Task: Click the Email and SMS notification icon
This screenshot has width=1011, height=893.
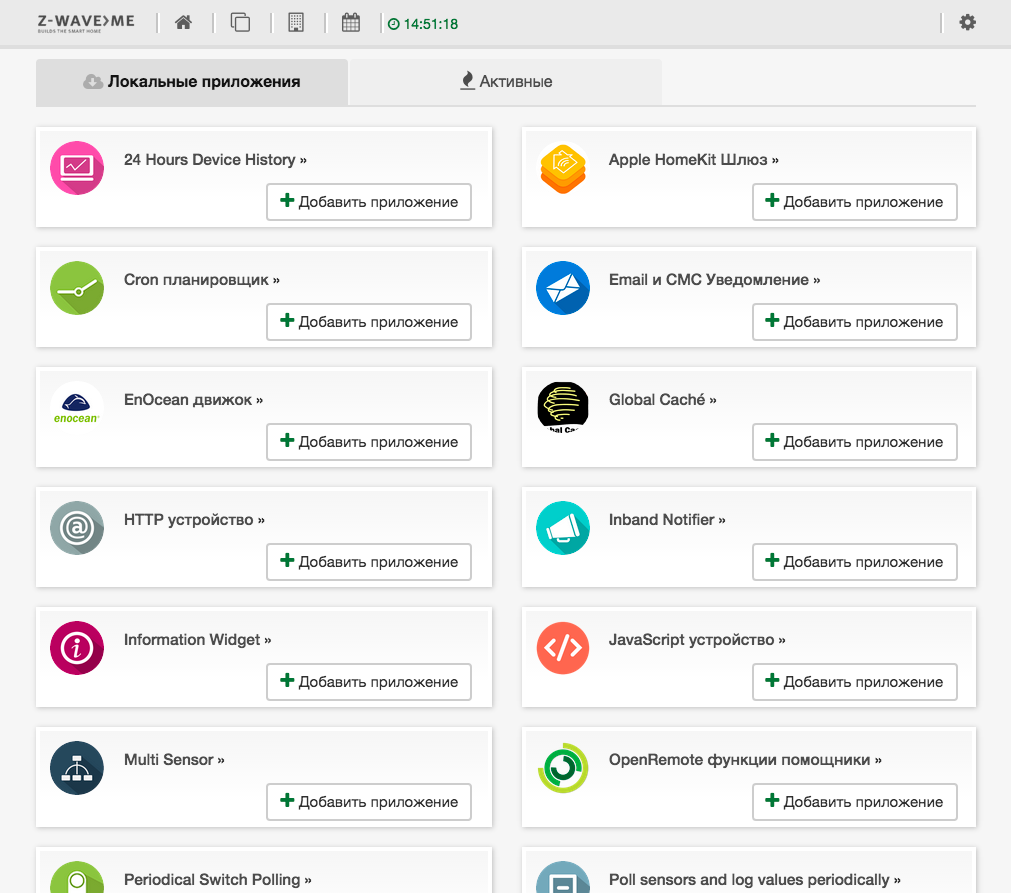Action: click(563, 288)
